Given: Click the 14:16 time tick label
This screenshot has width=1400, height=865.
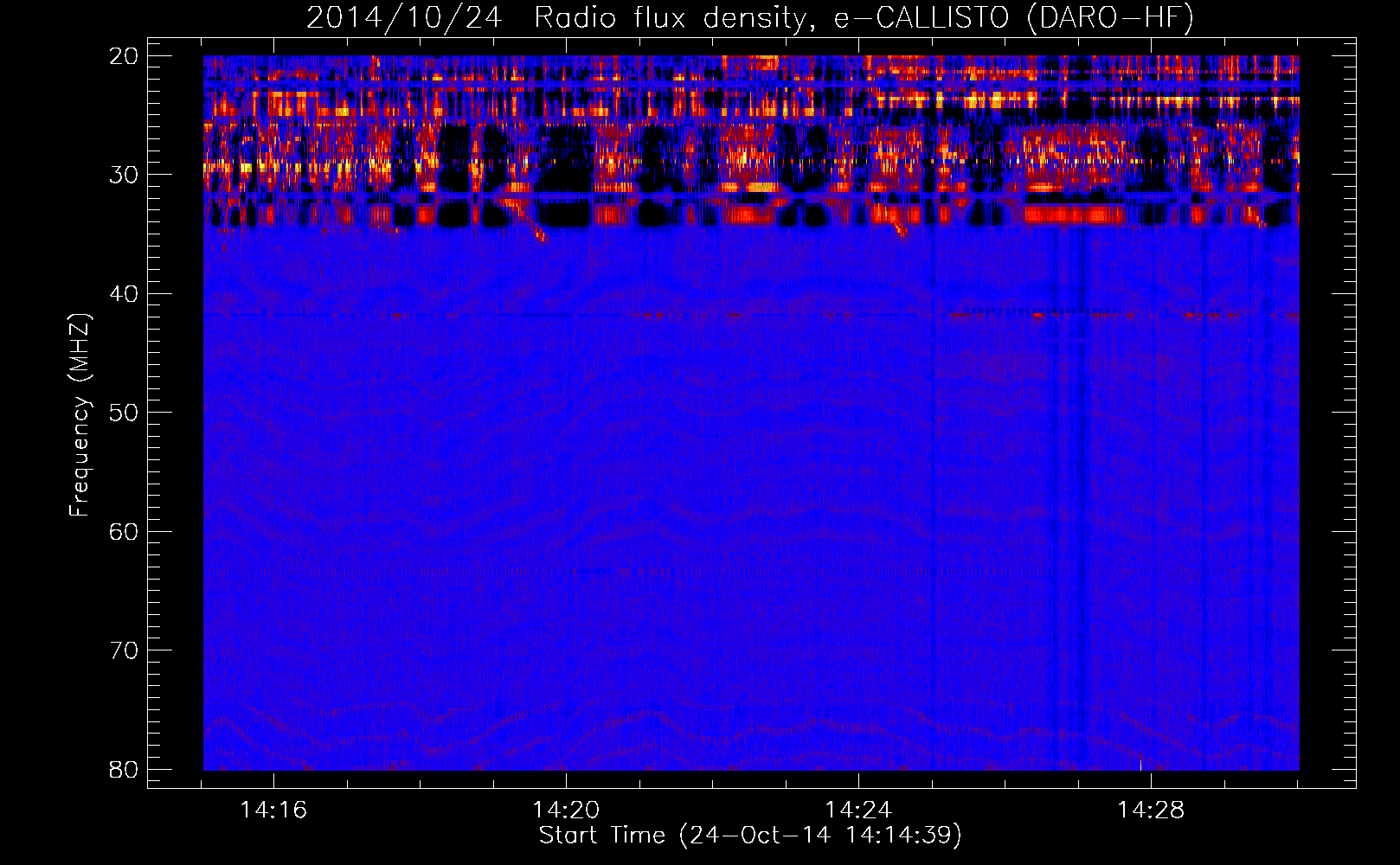Looking at the screenshot, I should click(273, 811).
